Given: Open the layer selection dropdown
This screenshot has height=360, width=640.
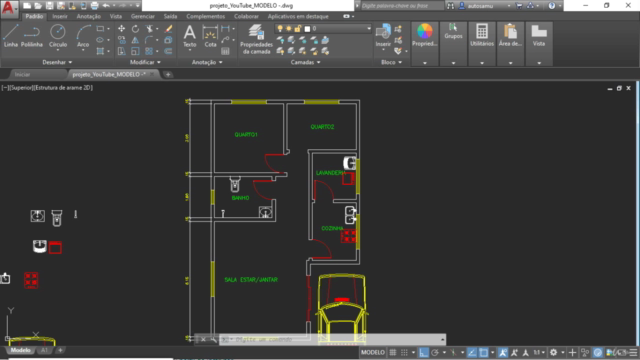Looking at the screenshot, I should 369,29.
